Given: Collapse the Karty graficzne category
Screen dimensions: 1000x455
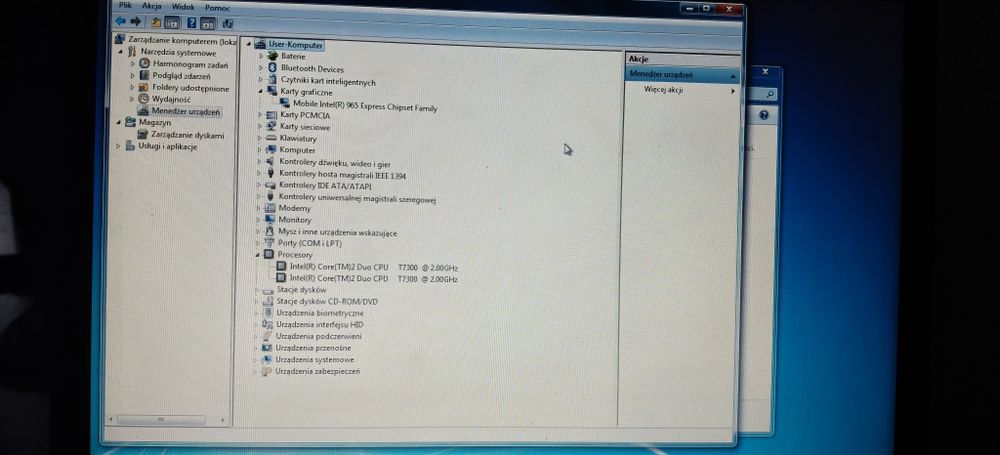Looking at the screenshot, I should tap(260, 91).
